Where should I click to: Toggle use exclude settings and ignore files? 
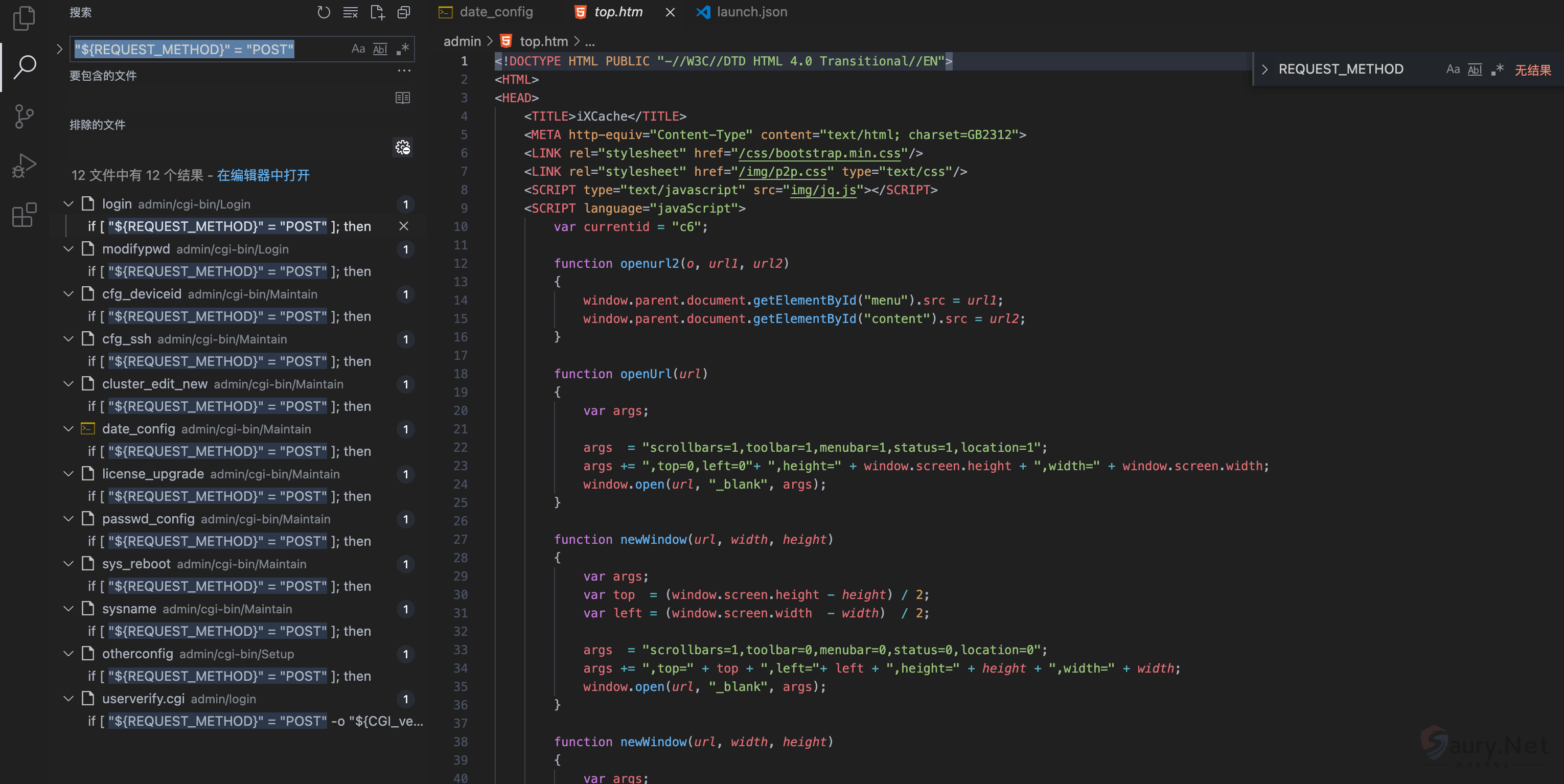403,148
